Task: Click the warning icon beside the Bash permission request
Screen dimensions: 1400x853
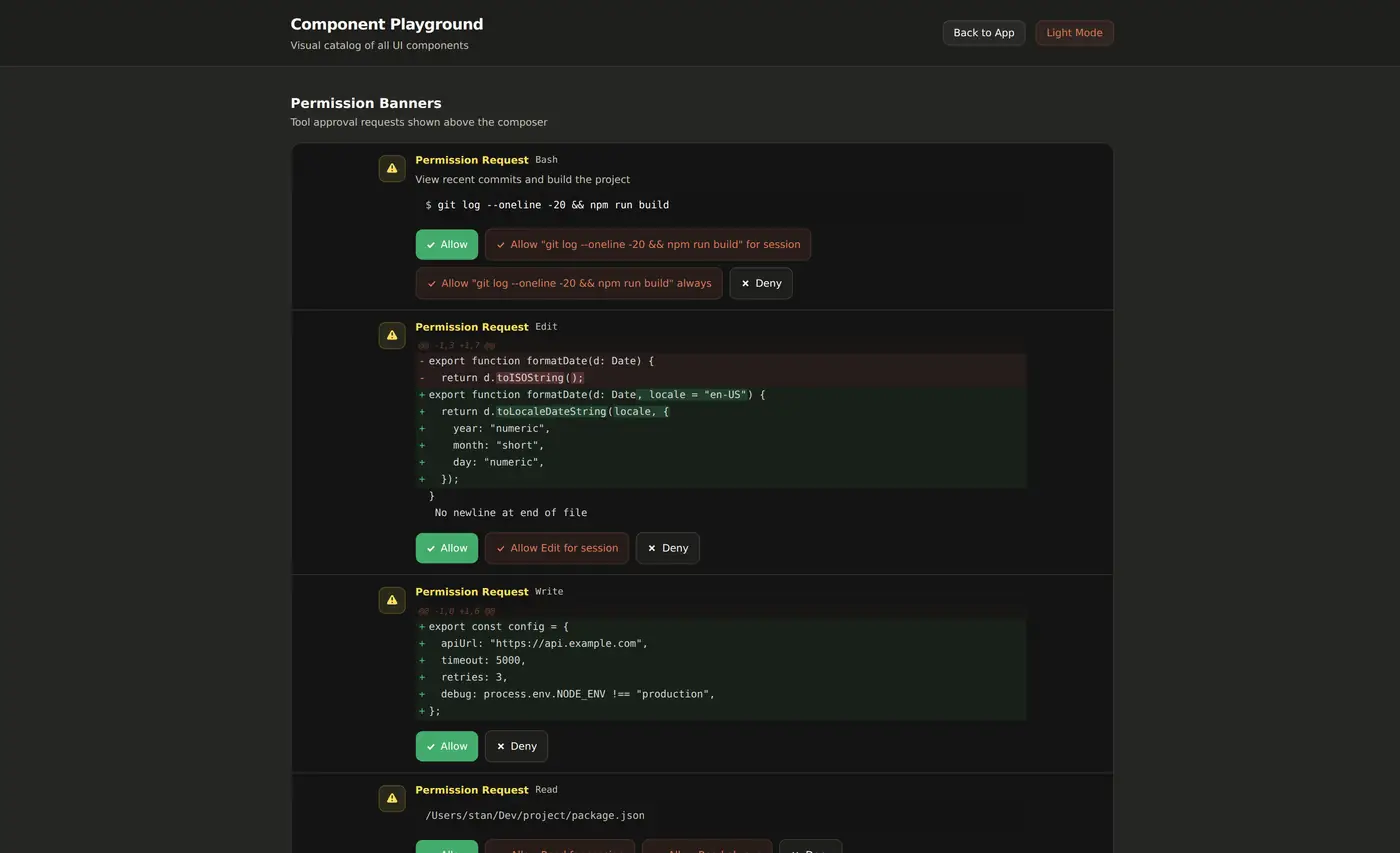Action: (392, 169)
